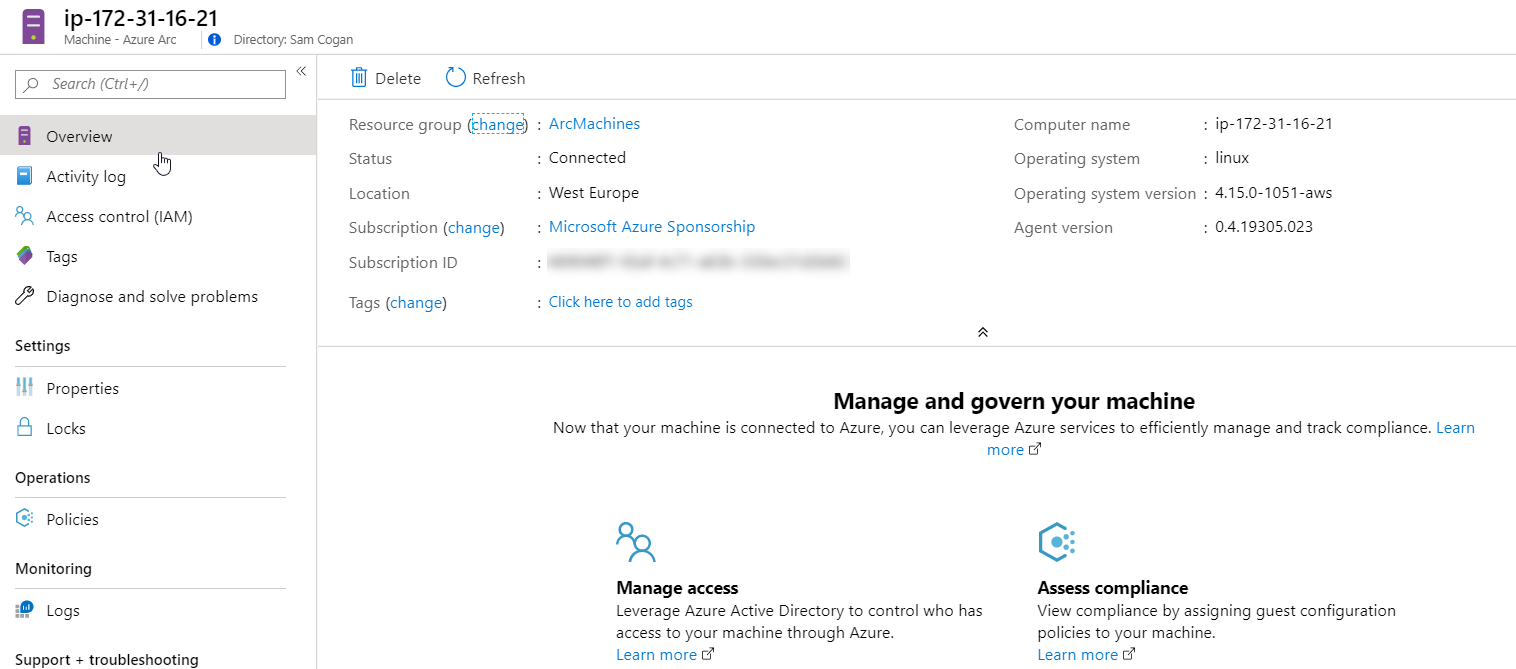Open the Overview menu item
Image resolution: width=1516 pixels, height=669 pixels.
point(158,136)
